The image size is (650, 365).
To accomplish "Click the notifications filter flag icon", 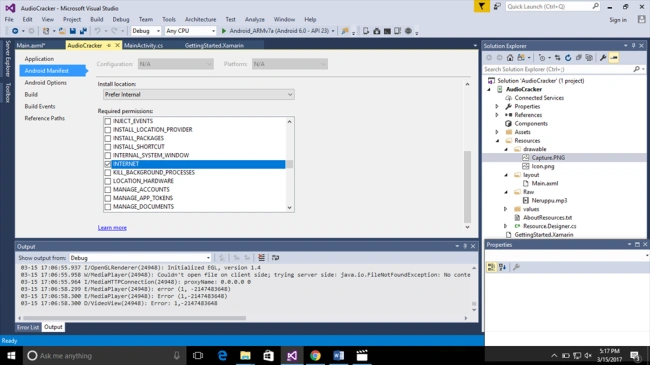I will (482, 6).
